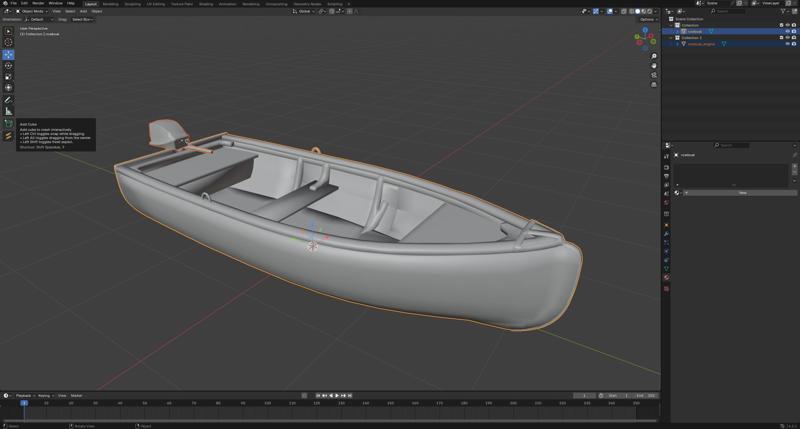The image size is (800, 429).
Task: Click the current frame marker in timeline
Action: pyautogui.click(x=24, y=403)
